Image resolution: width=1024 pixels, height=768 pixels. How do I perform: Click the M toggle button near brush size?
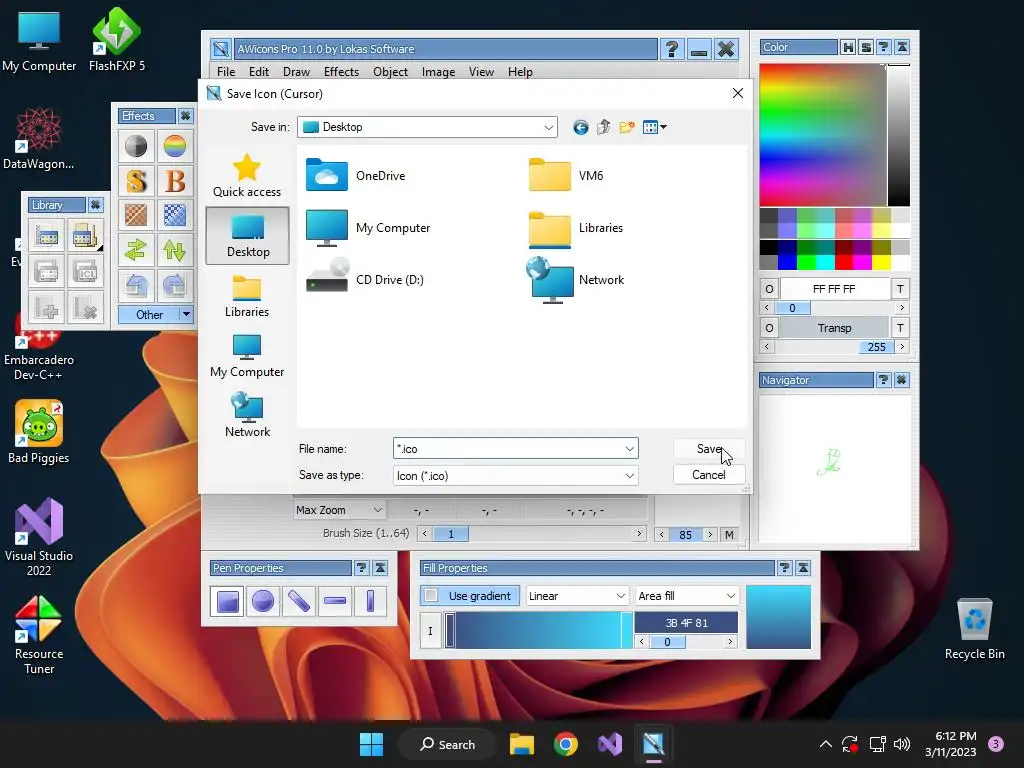click(x=729, y=535)
